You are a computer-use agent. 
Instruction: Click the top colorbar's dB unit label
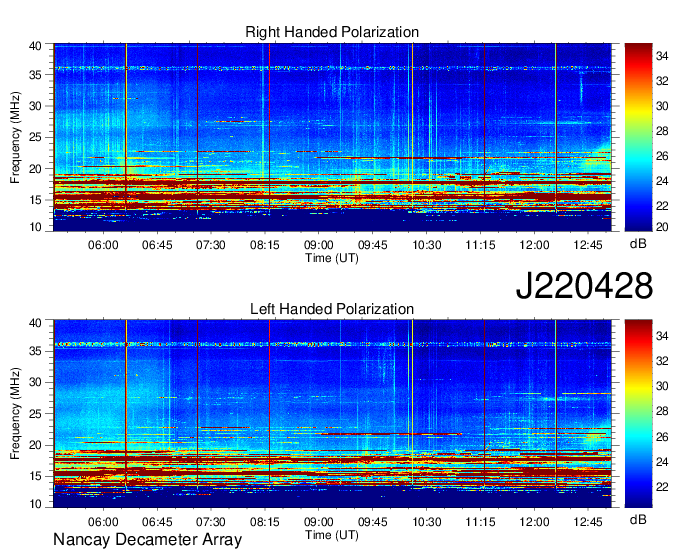tap(638, 244)
